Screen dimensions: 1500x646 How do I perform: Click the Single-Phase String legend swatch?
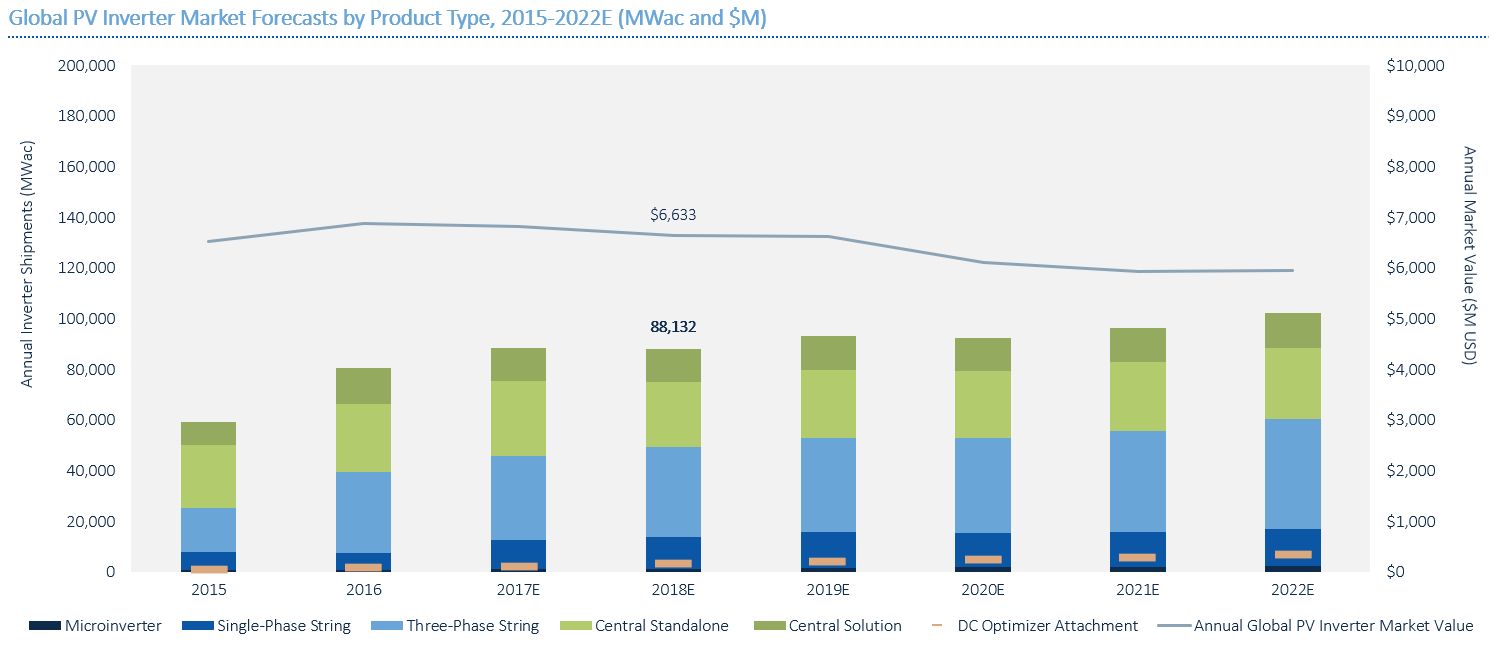(198, 626)
